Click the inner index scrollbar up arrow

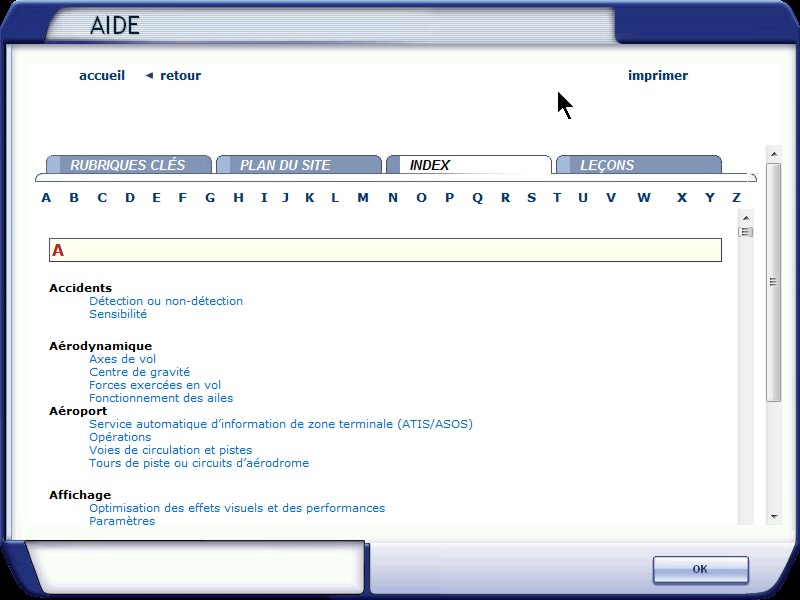[x=746, y=218]
